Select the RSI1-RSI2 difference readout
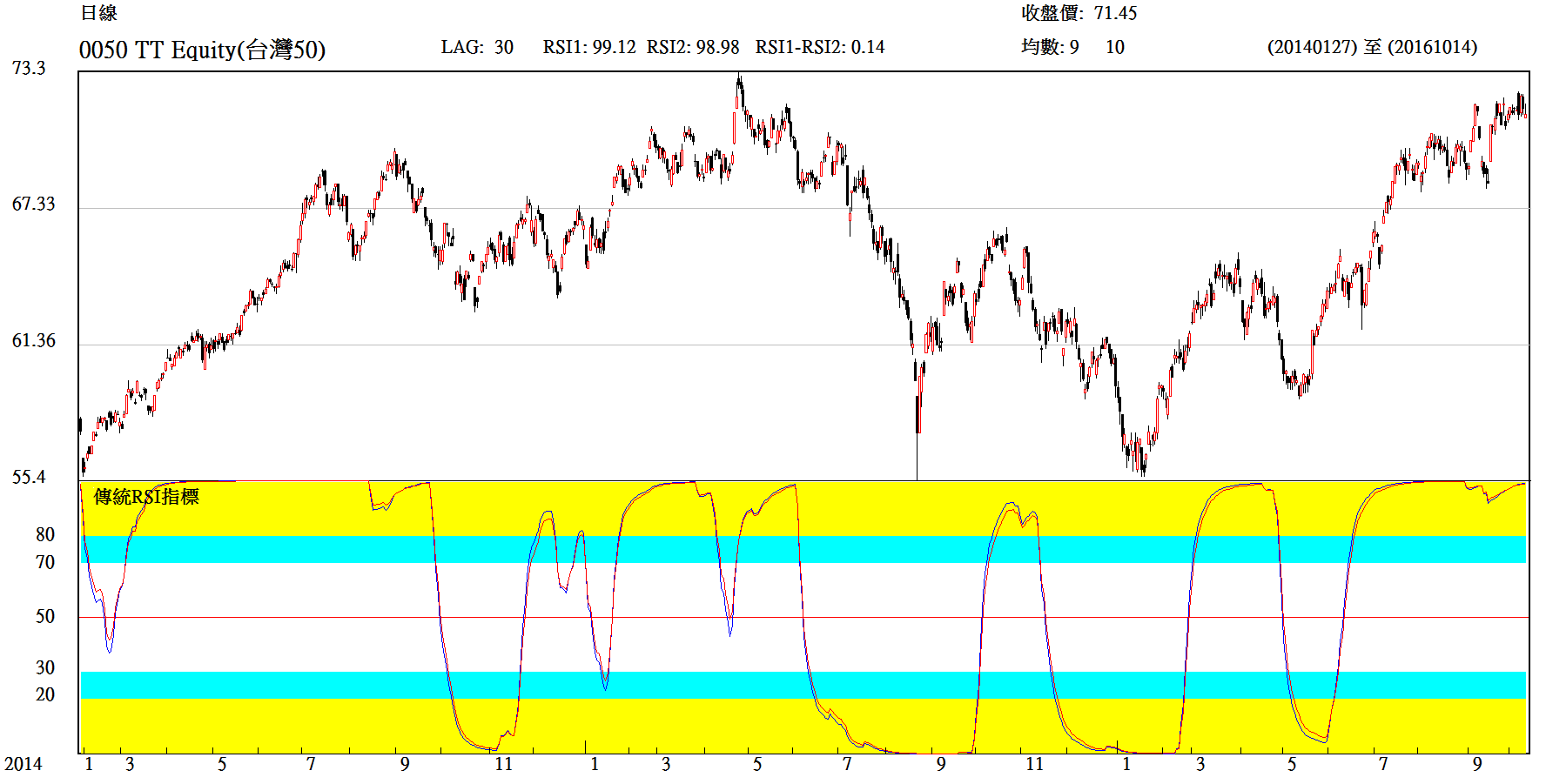The image size is (1546, 784). click(819, 47)
